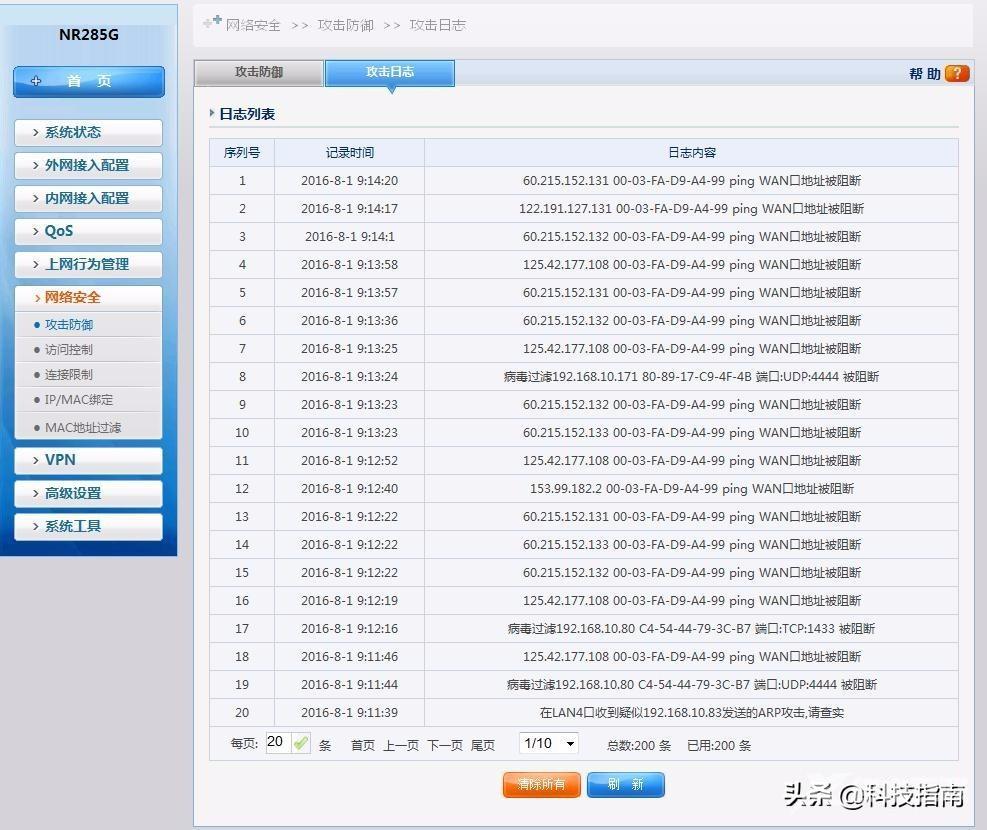
Task: Click the 记录时间 column header
Action: (349, 153)
